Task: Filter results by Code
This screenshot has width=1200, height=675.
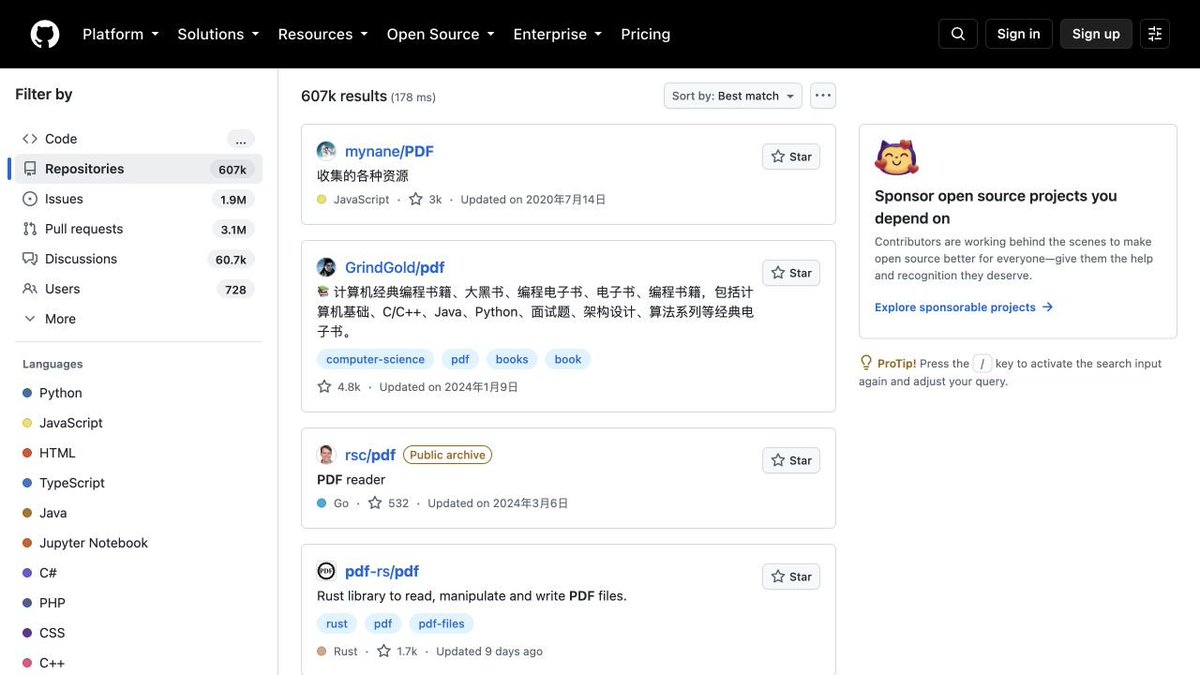Action: [x=139, y=139]
